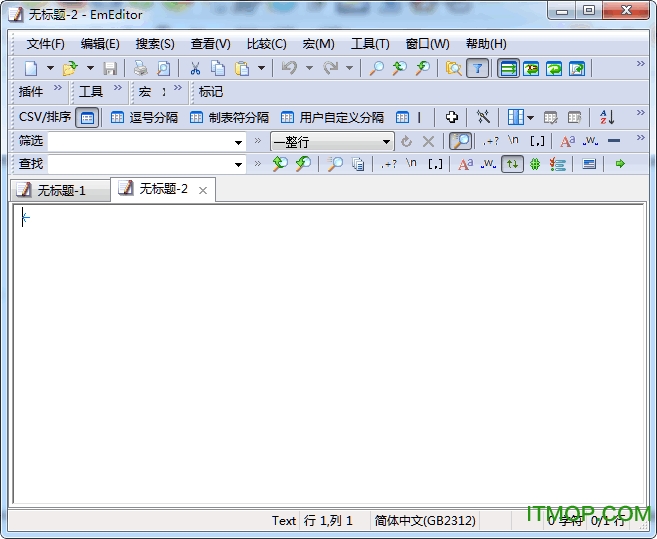The width and height of the screenshot is (657, 539).
Task: Click the plus cell selection mode icon
Action: (452, 117)
